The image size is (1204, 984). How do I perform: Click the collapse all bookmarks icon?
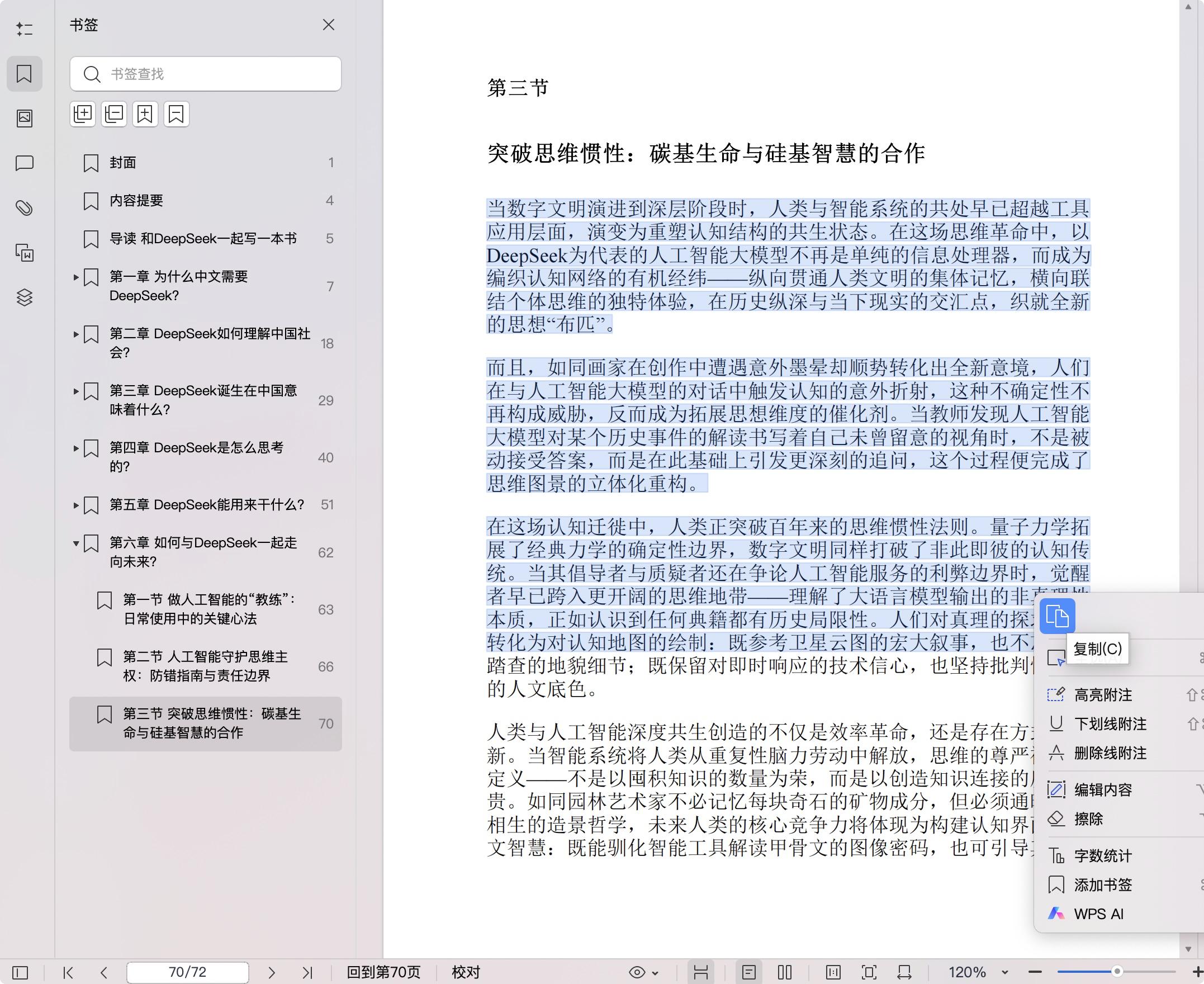(114, 115)
